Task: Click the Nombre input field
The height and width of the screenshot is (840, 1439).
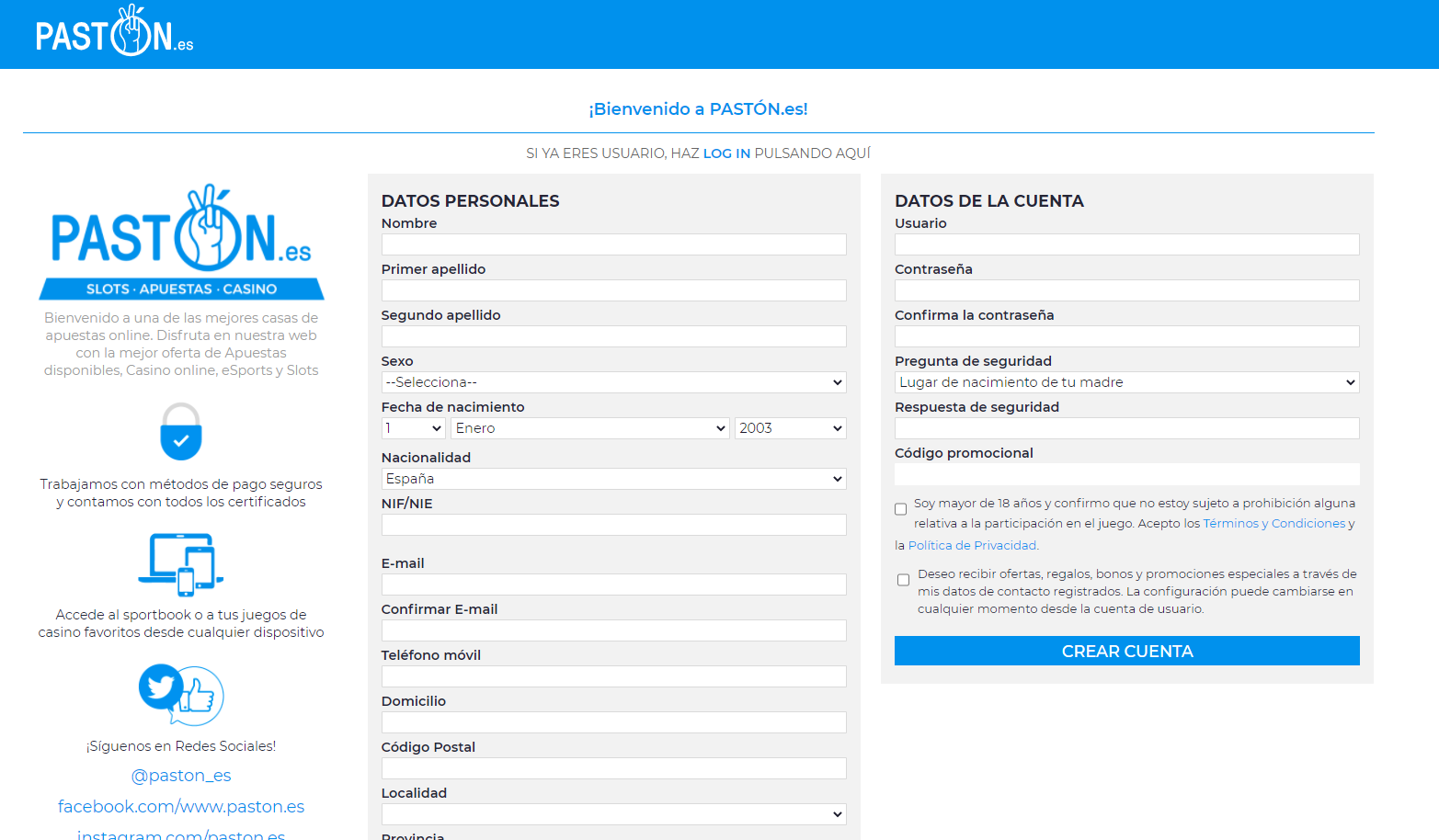Action: (614, 244)
